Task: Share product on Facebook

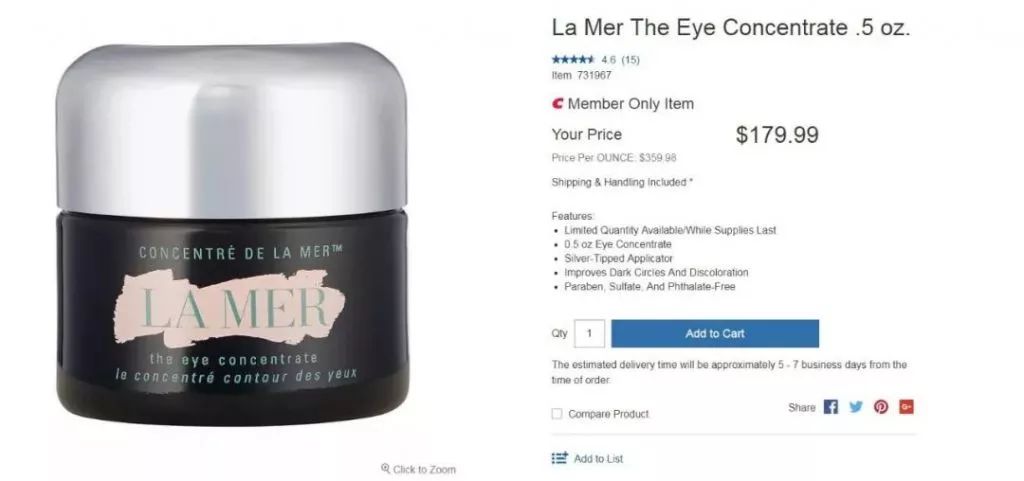Action: click(831, 407)
